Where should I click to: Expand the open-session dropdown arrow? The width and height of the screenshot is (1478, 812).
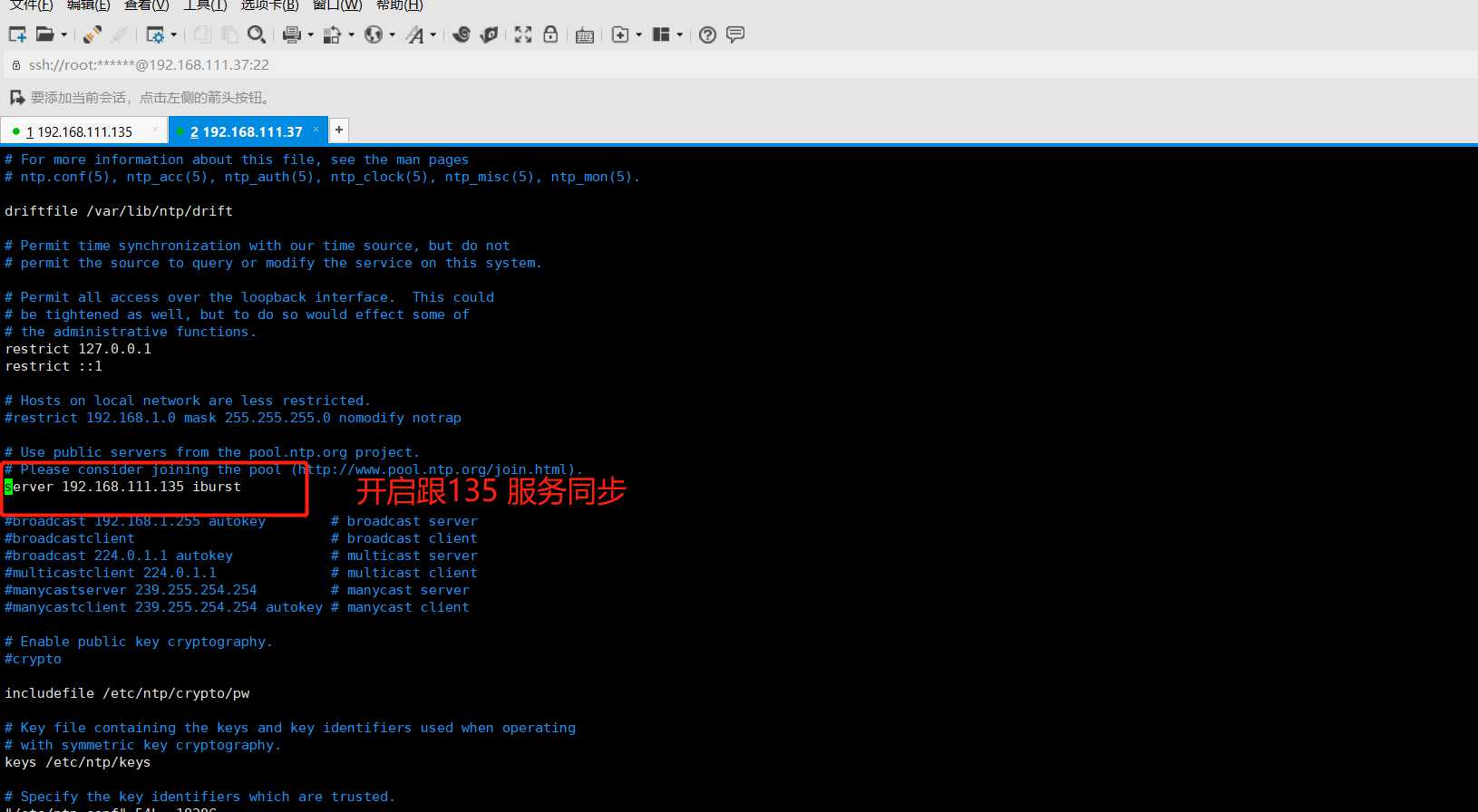coord(63,35)
